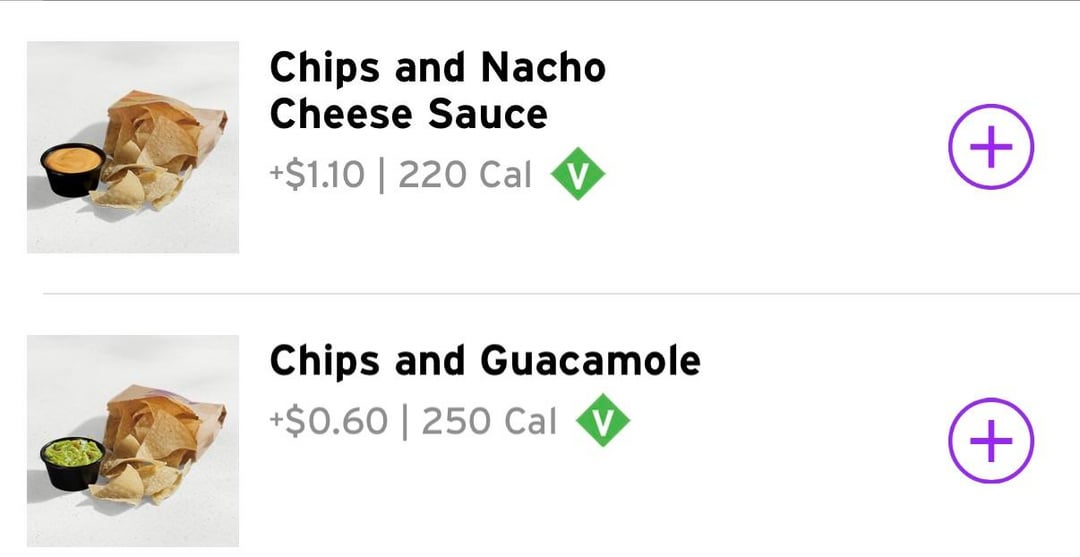
Task: Open the Chips and Nacho Cheese Sauce photo
Action: pos(133,147)
